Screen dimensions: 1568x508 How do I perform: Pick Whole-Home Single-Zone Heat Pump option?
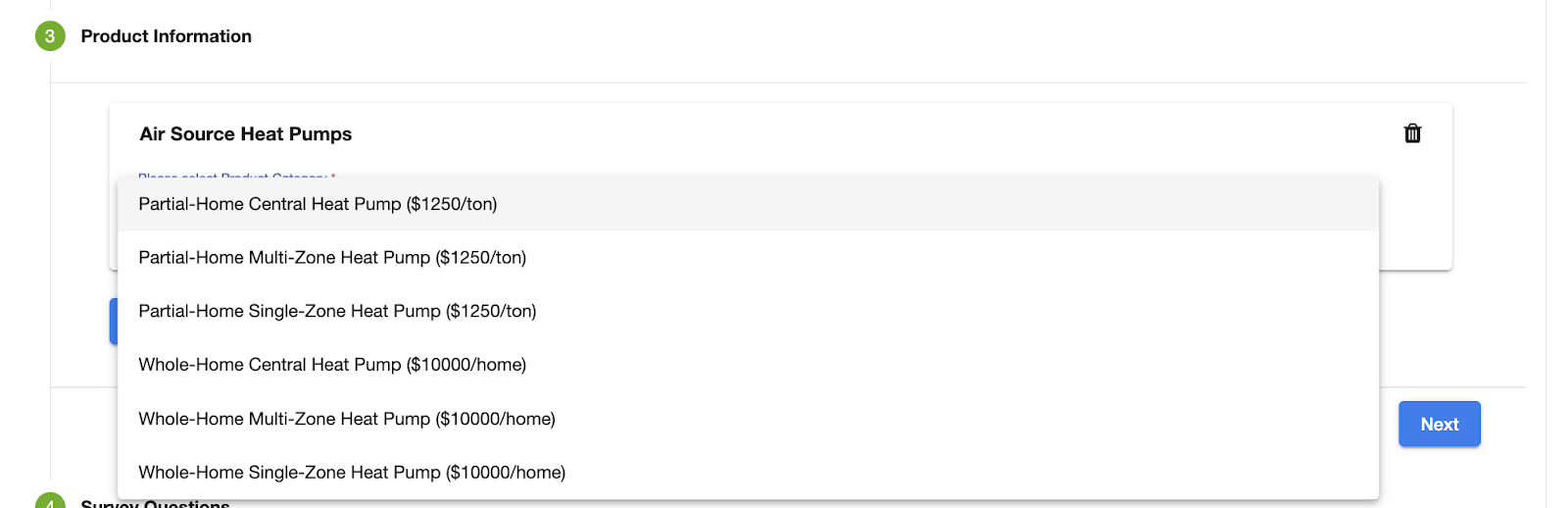click(352, 473)
